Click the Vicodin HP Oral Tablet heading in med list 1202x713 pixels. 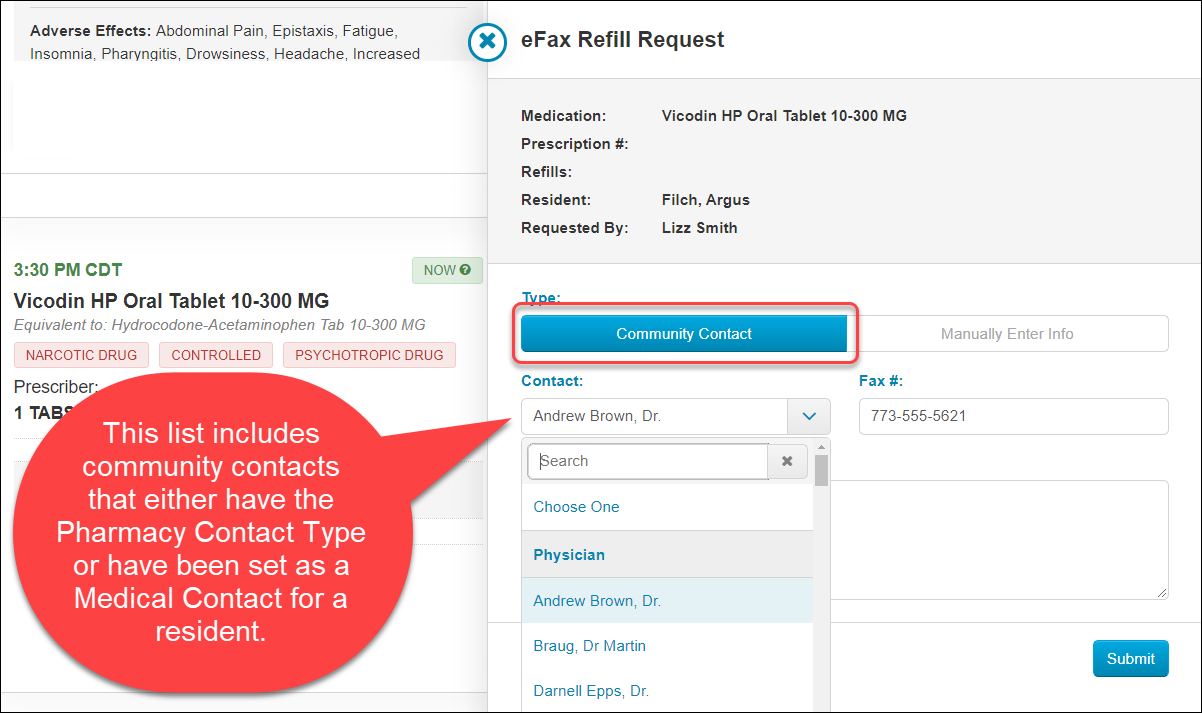(x=171, y=301)
